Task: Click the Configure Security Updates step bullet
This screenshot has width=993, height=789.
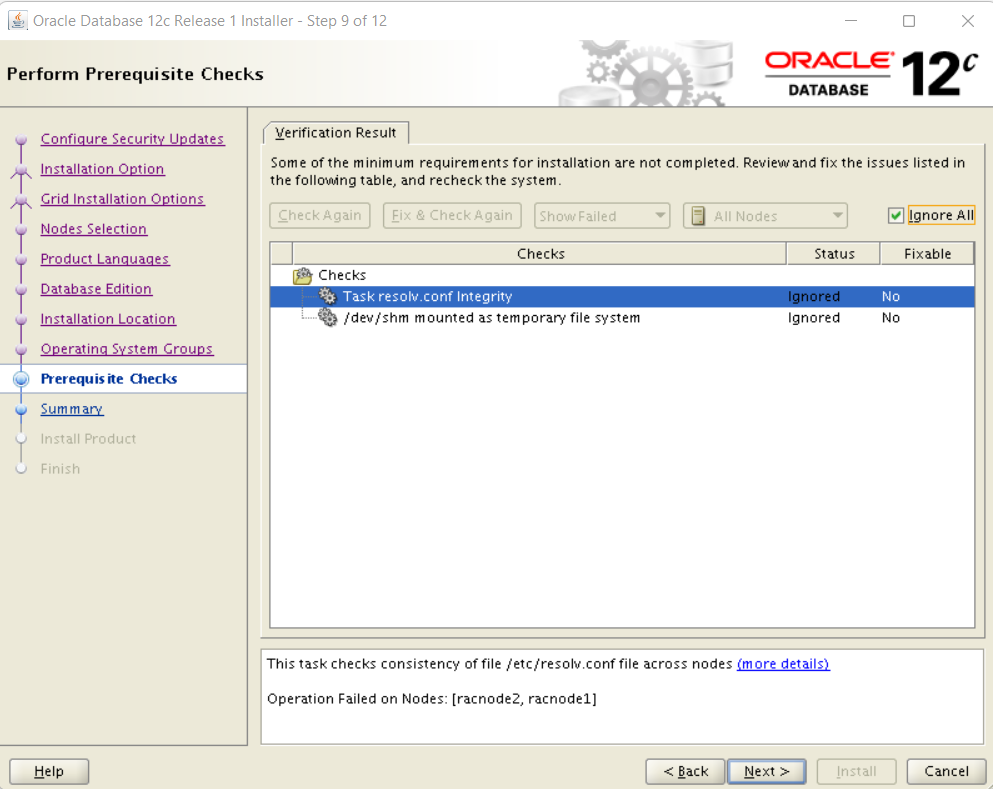Action: point(21,139)
